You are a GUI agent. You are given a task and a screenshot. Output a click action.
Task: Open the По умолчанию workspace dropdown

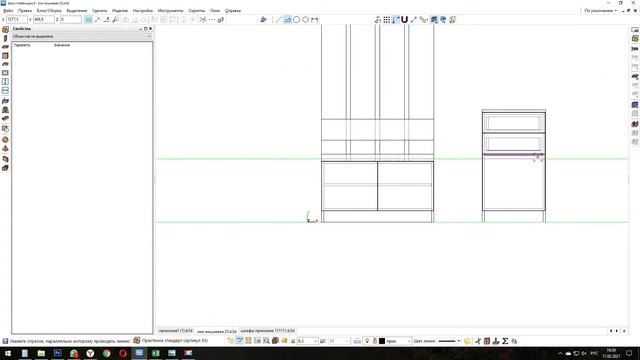(x=600, y=11)
